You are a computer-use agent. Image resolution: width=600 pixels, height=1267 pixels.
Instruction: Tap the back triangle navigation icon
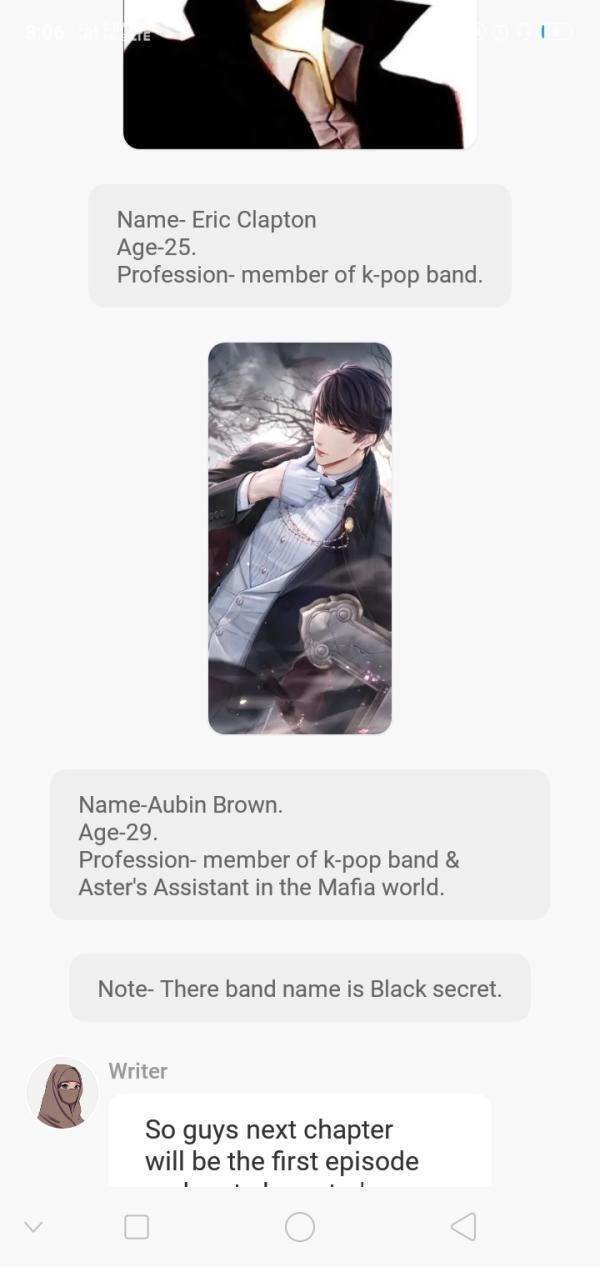(x=463, y=1227)
